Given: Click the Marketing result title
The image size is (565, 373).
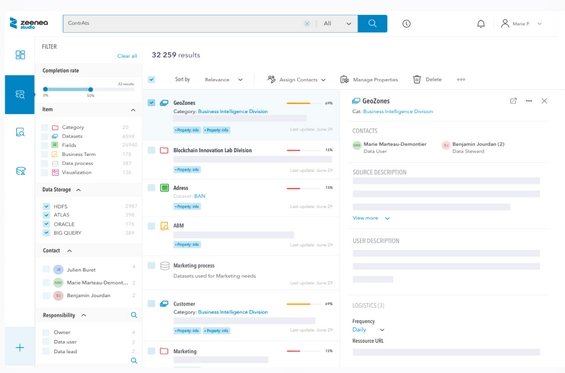Looking at the screenshot, I should point(185,351).
